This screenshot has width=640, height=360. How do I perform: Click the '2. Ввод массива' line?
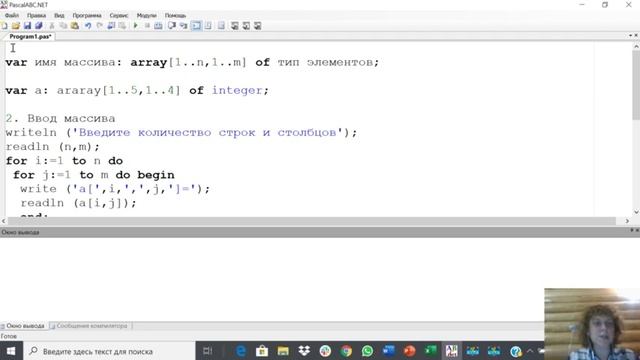[x=60, y=118]
